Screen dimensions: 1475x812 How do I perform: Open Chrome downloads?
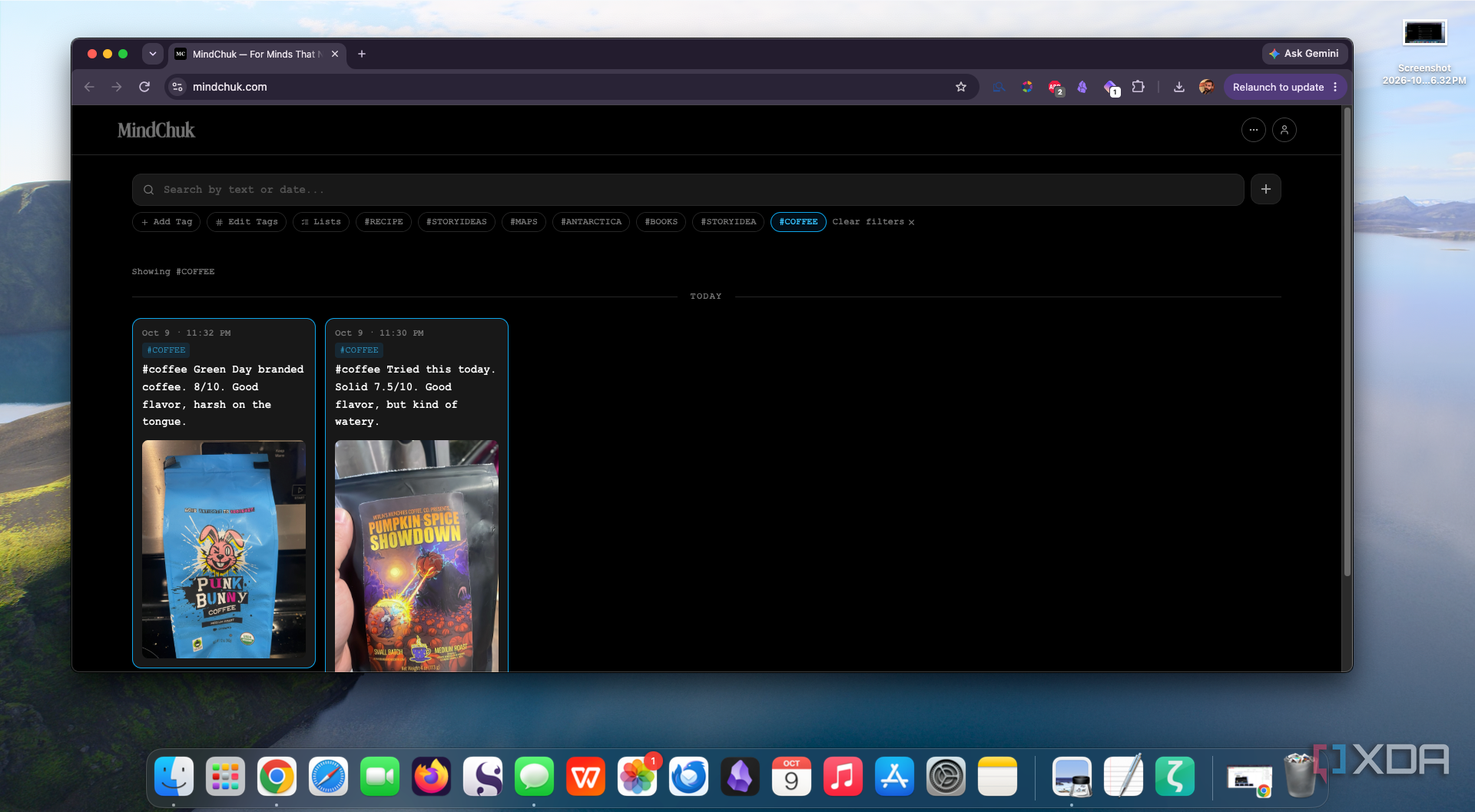(1178, 87)
